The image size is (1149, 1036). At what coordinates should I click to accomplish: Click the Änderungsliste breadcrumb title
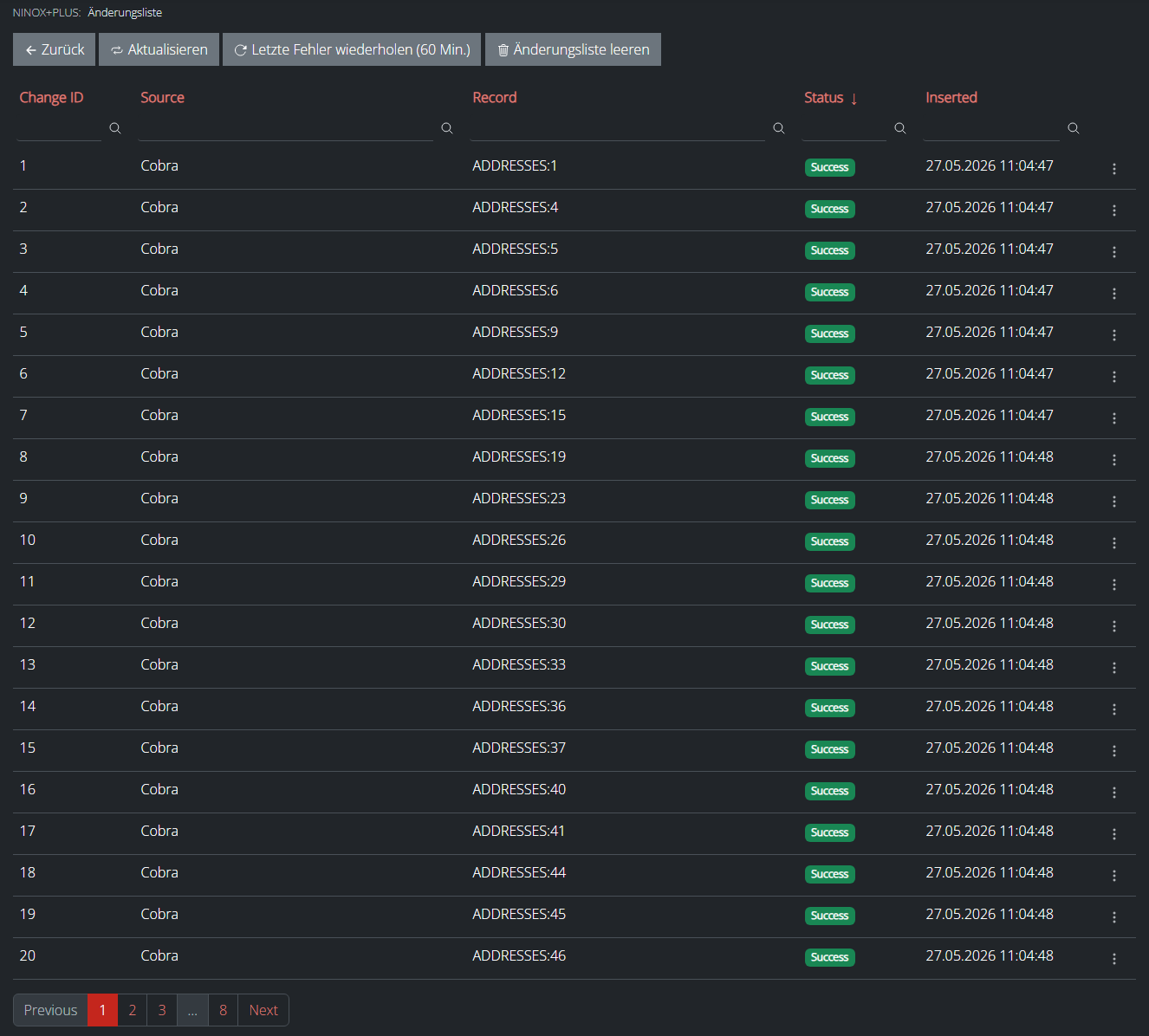click(x=125, y=13)
